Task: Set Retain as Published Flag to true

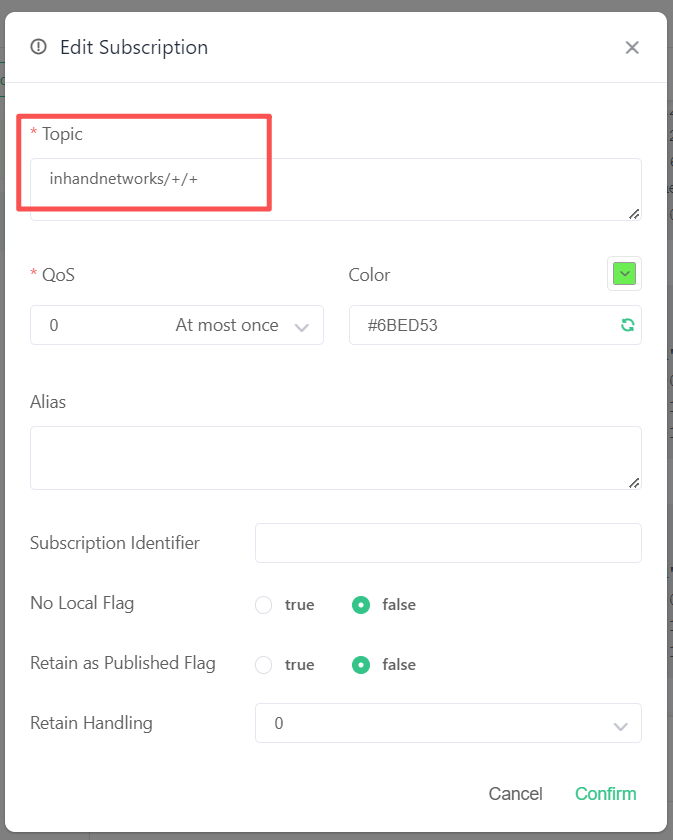Action: click(264, 665)
